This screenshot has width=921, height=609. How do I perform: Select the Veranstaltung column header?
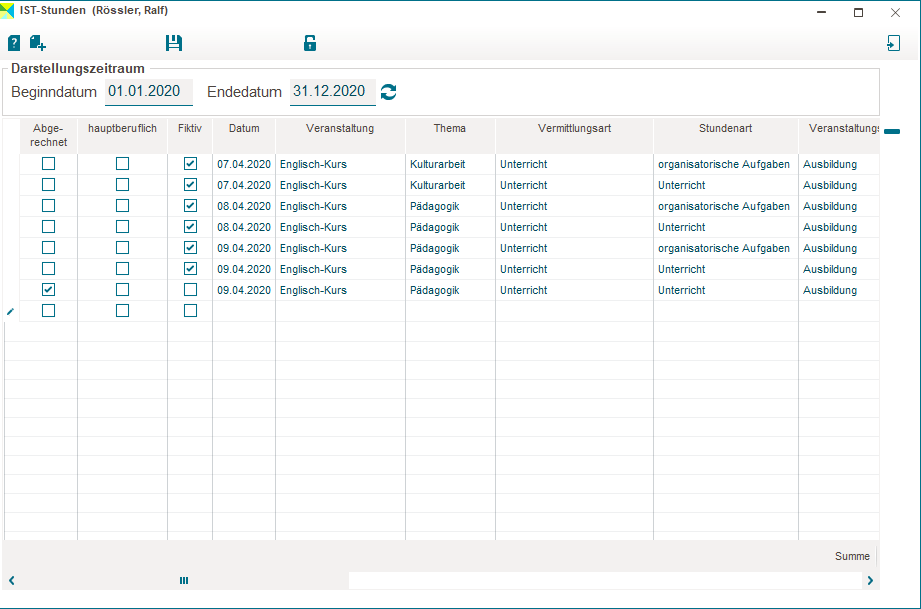[x=340, y=128]
